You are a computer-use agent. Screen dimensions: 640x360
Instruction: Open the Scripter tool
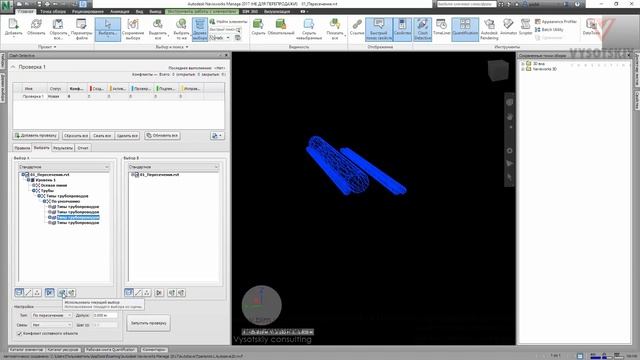[525, 27]
